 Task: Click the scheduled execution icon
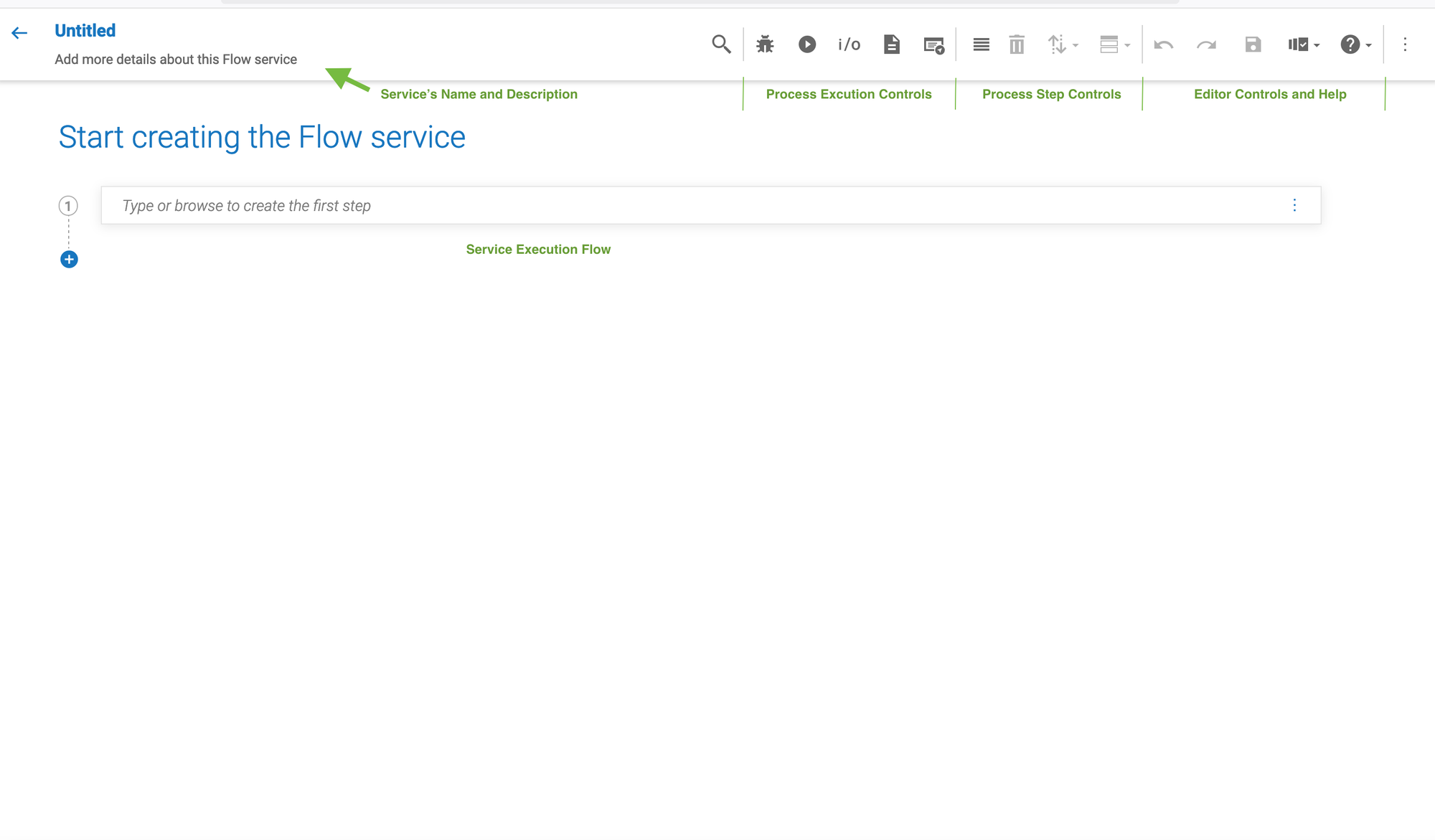coord(933,45)
